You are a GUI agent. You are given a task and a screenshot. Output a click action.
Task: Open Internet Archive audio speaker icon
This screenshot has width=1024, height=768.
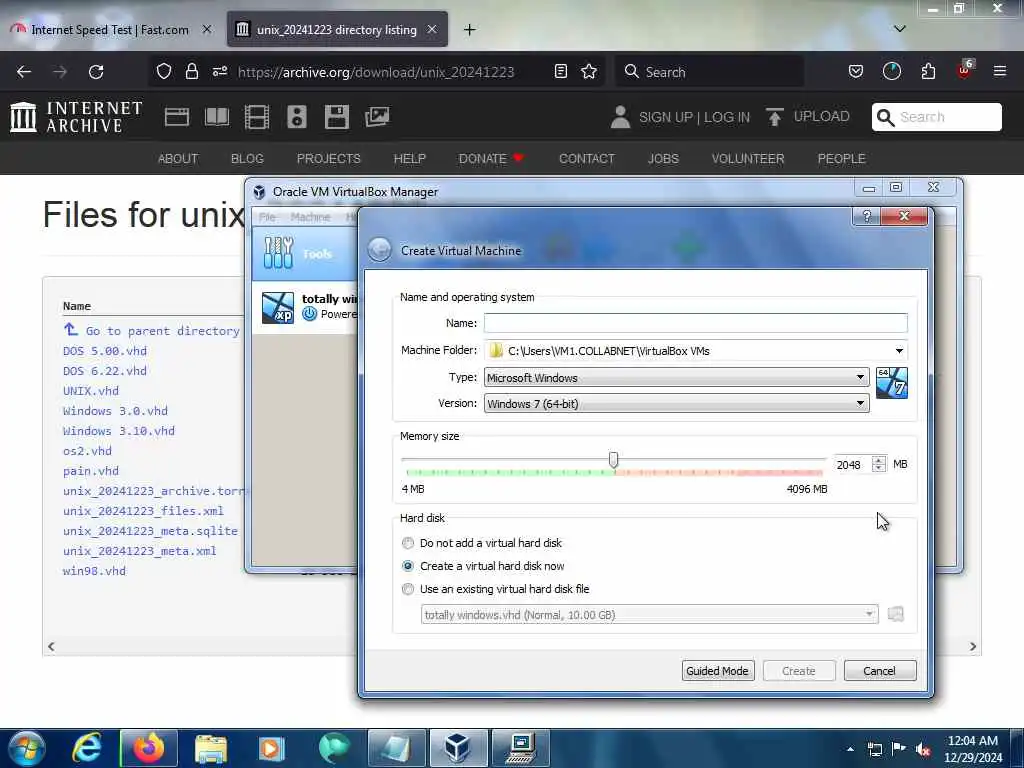[x=296, y=117]
